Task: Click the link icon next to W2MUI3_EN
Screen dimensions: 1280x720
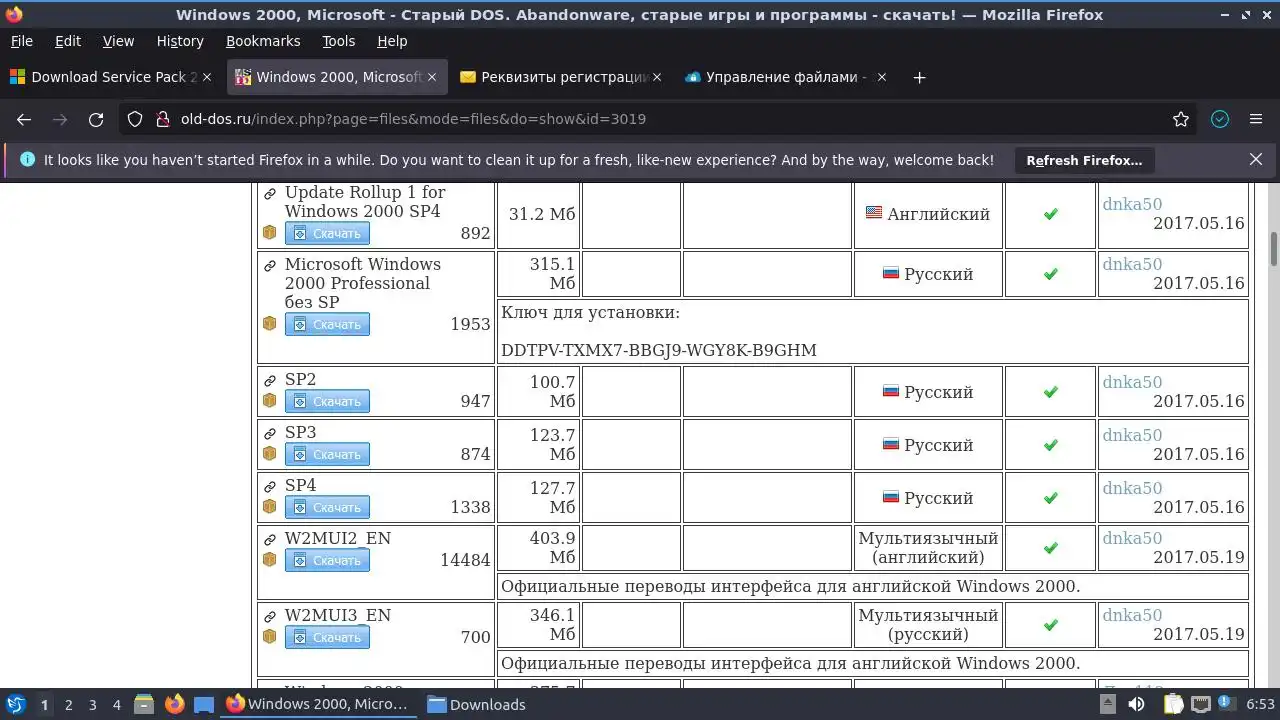Action: coord(269,617)
